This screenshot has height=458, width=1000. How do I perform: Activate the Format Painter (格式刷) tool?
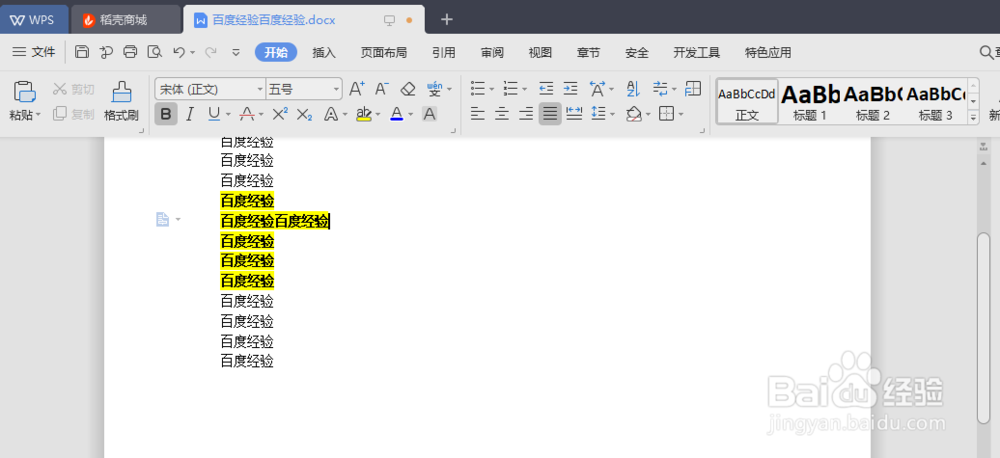click(x=121, y=101)
